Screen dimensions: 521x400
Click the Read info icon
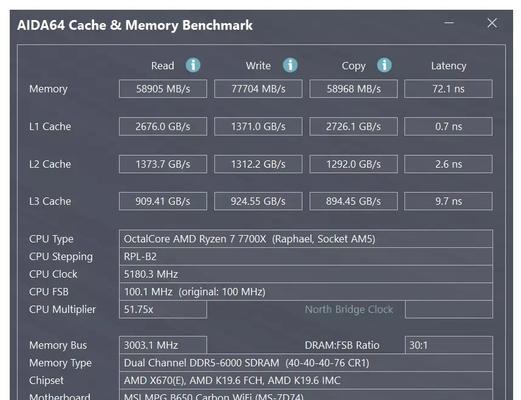coord(193,65)
